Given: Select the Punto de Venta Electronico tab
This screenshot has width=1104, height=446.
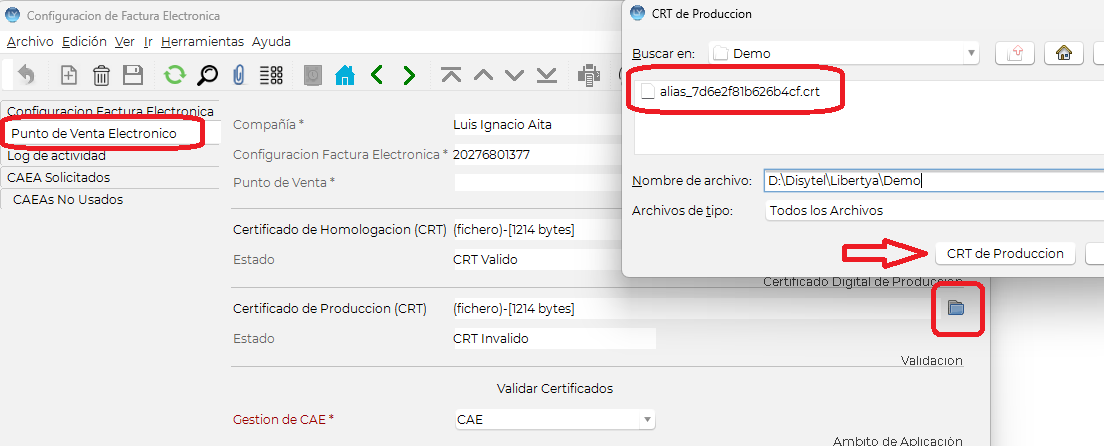Looking at the screenshot, I should point(111,133).
